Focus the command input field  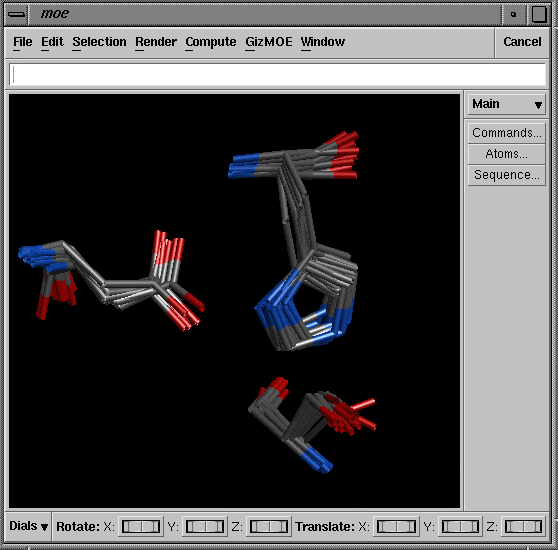278,75
